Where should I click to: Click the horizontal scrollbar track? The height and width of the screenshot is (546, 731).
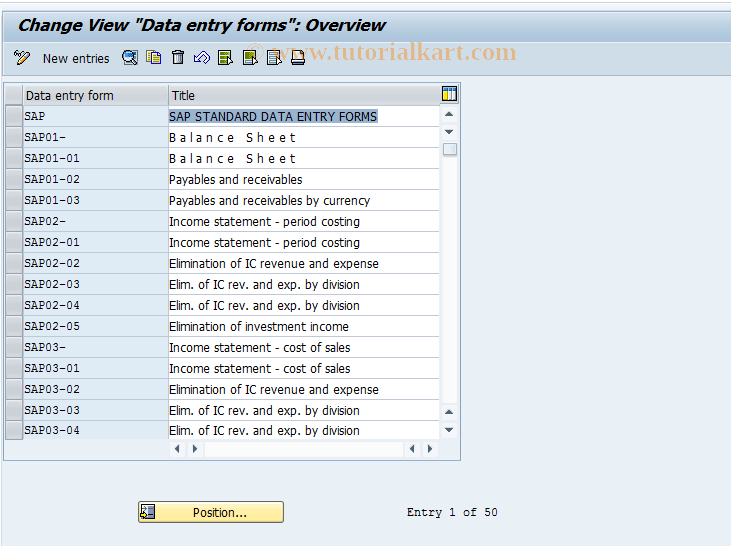(303, 449)
